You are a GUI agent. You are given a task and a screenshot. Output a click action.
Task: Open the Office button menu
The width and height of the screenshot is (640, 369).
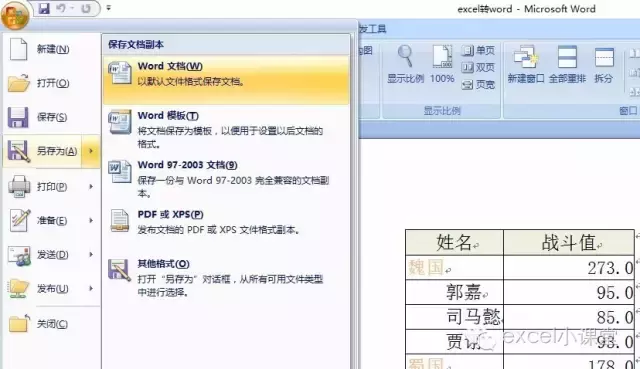pyautogui.click(x=15, y=15)
